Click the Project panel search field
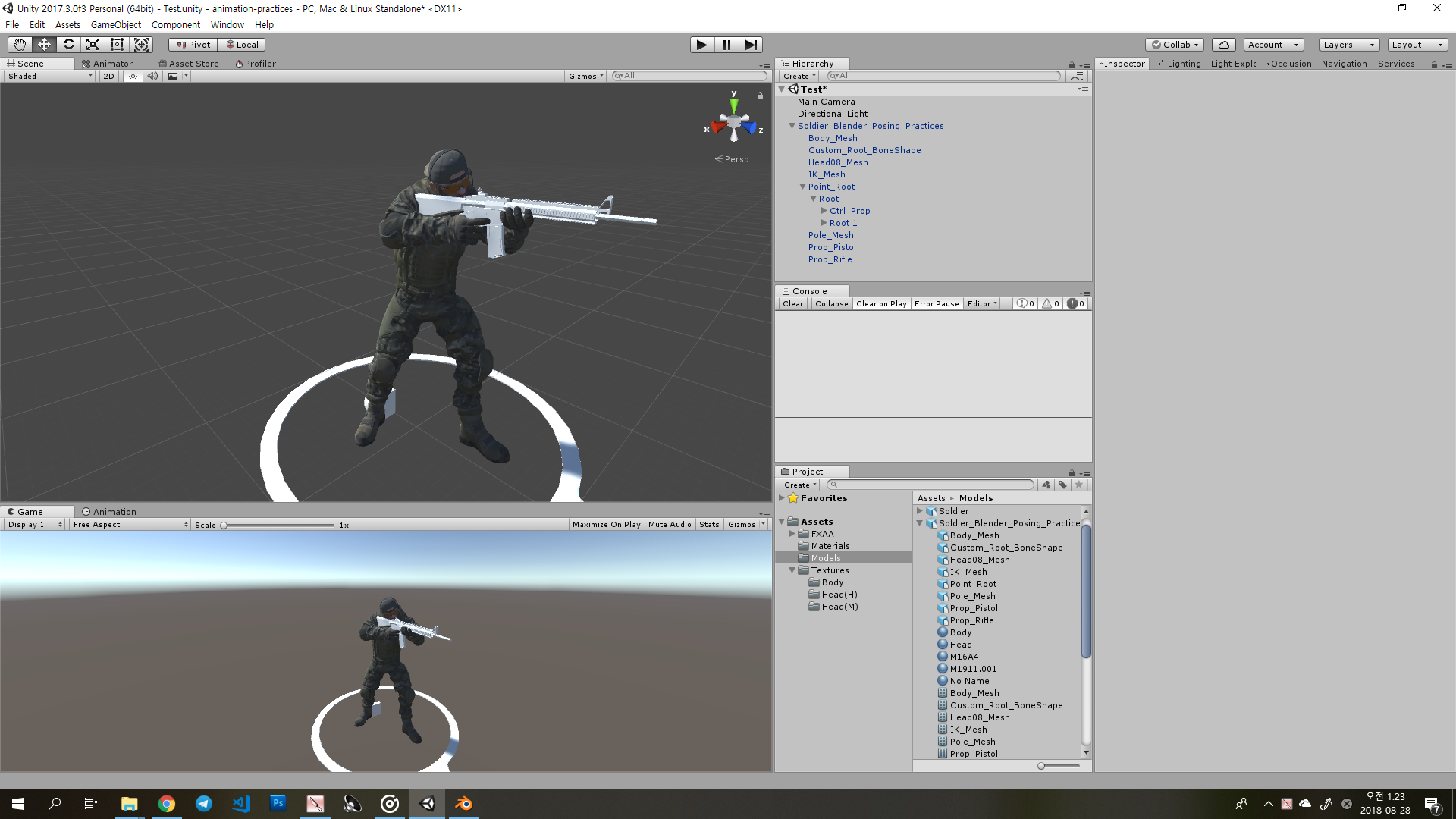 [x=930, y=485]
